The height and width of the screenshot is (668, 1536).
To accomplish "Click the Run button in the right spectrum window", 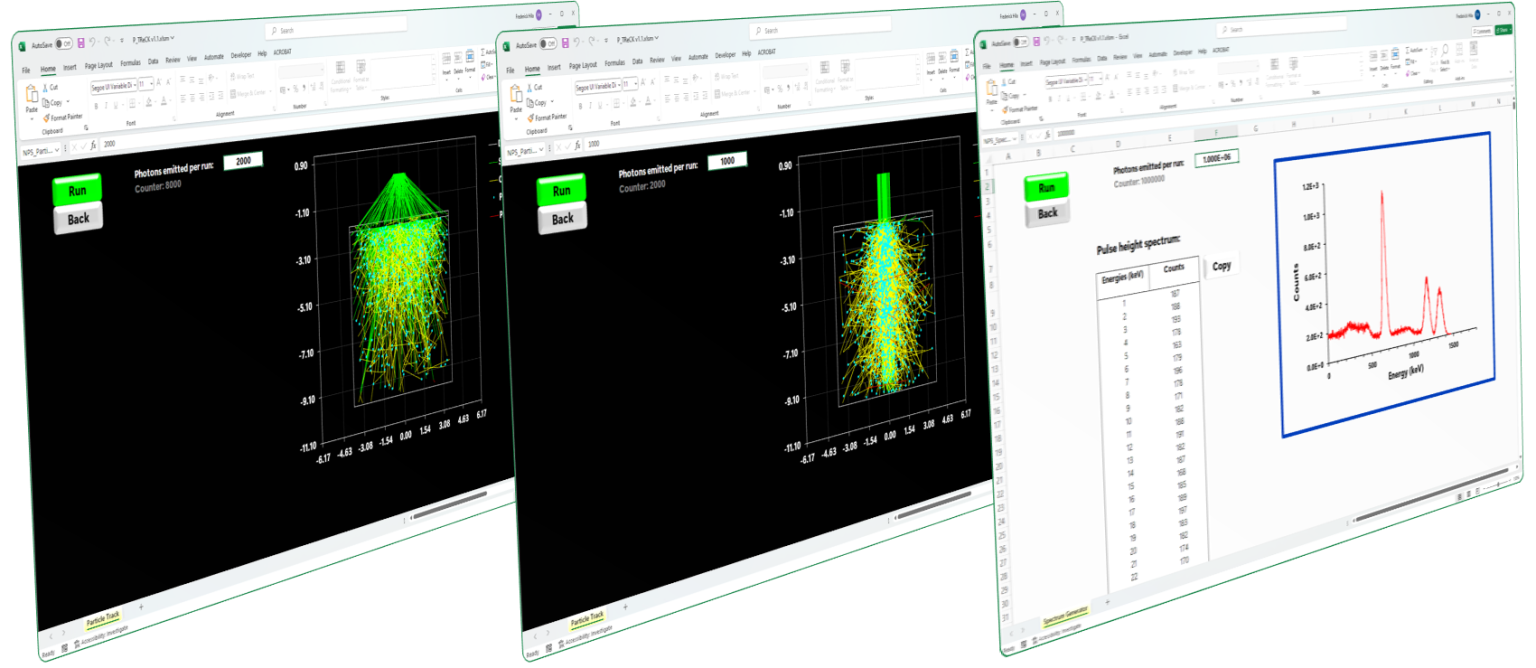I will [1047, 187].
